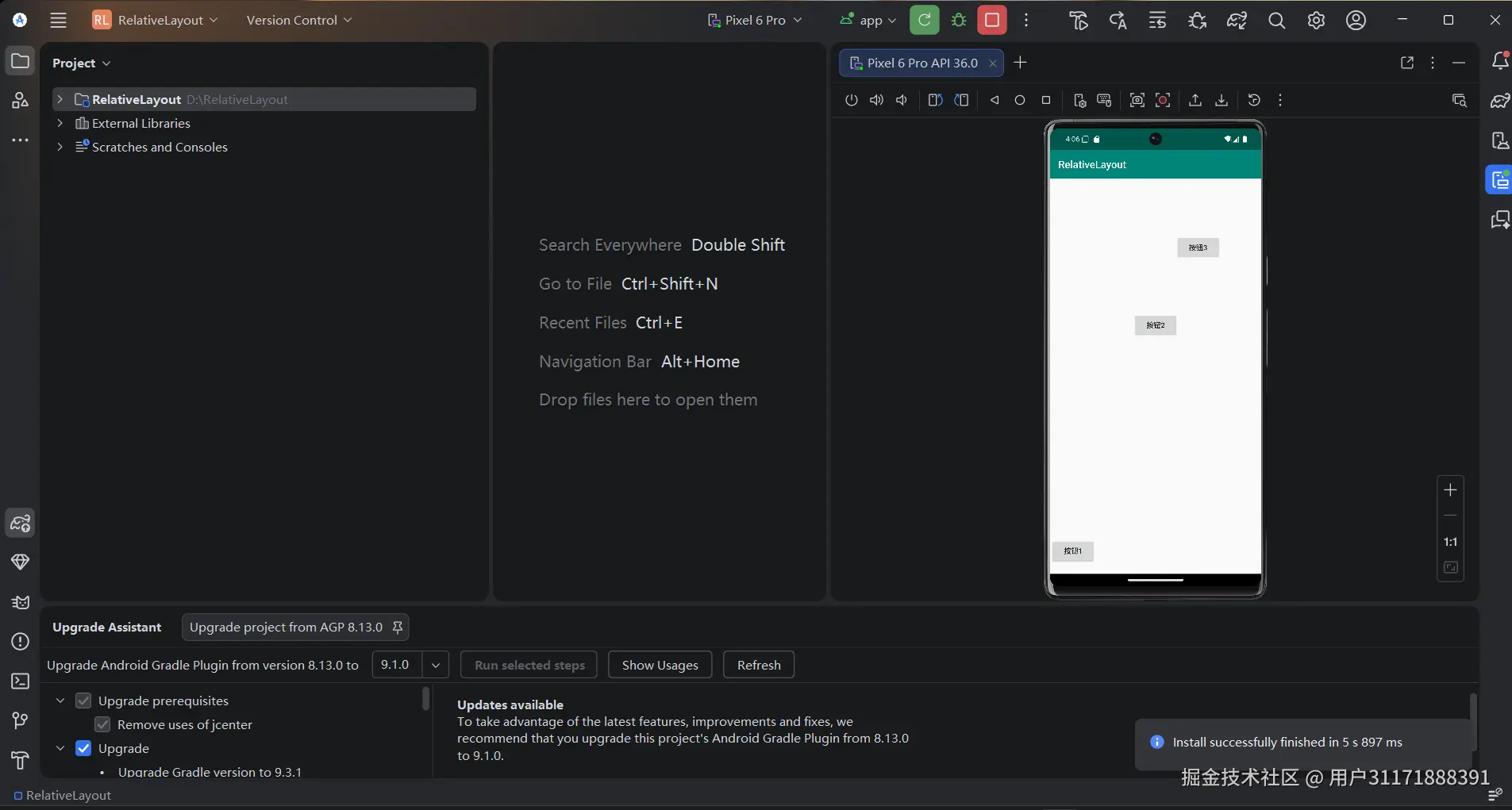This screenshot has height=810, width=1512.
Task: Switch to the Upgrade Assistant tab
Action: [x=107, y=628]
